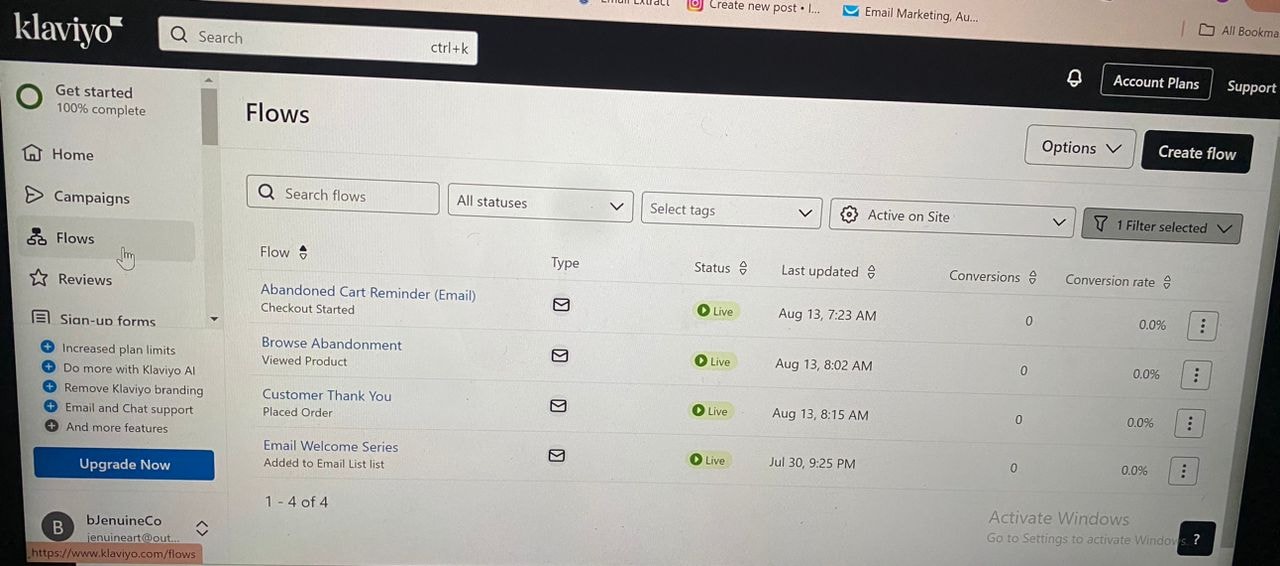Click the Home house icon

[33, 153]
